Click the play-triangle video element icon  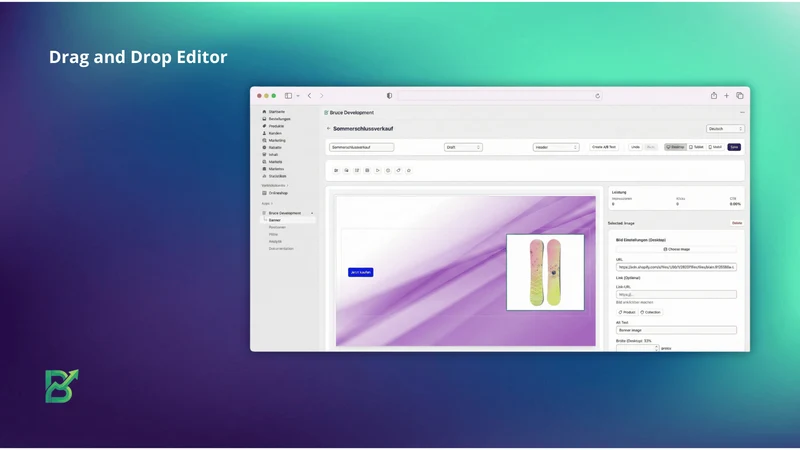(378, 170)
